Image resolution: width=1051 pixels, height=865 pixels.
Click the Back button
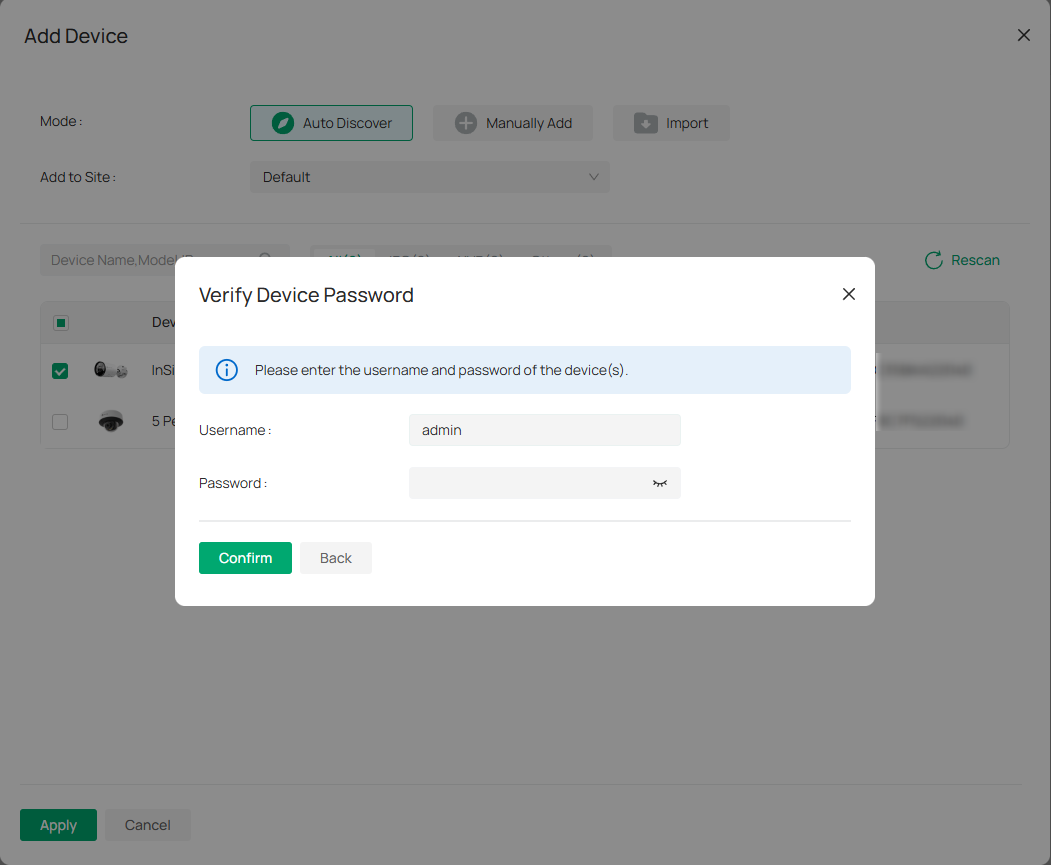tap(336, 557)
